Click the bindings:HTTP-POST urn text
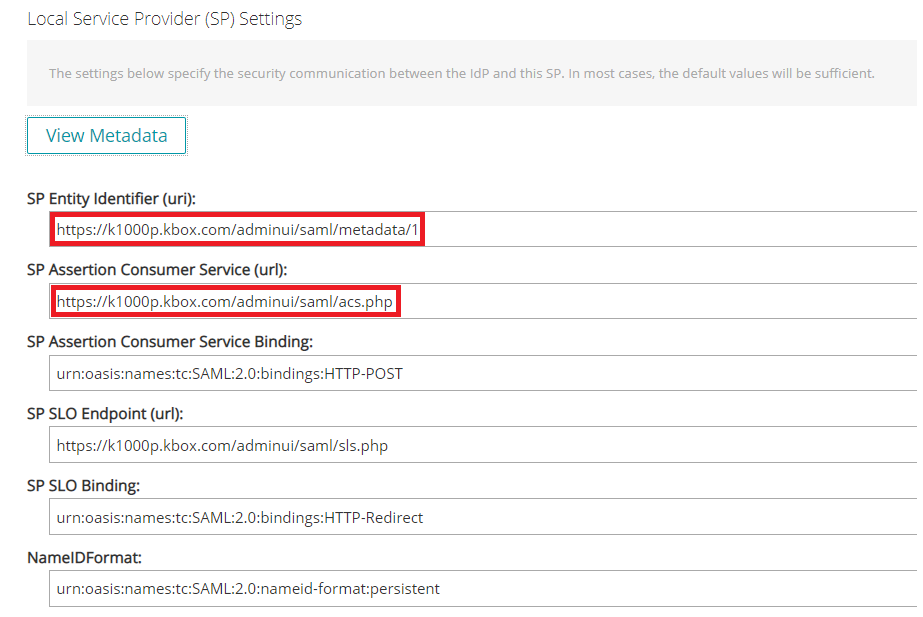 230,374
